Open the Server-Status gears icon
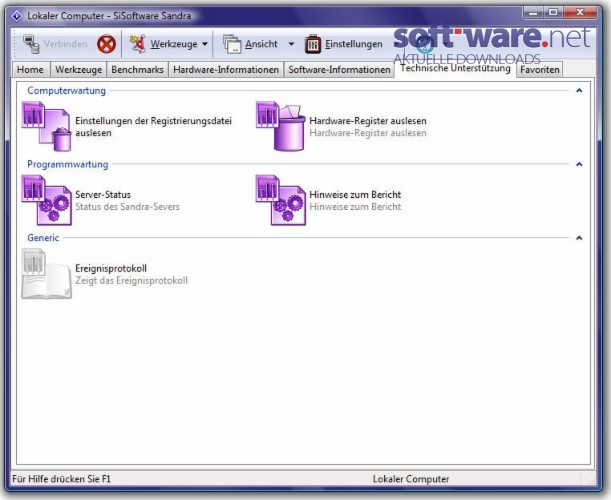The image size is (611, 500). pos(46,200)
